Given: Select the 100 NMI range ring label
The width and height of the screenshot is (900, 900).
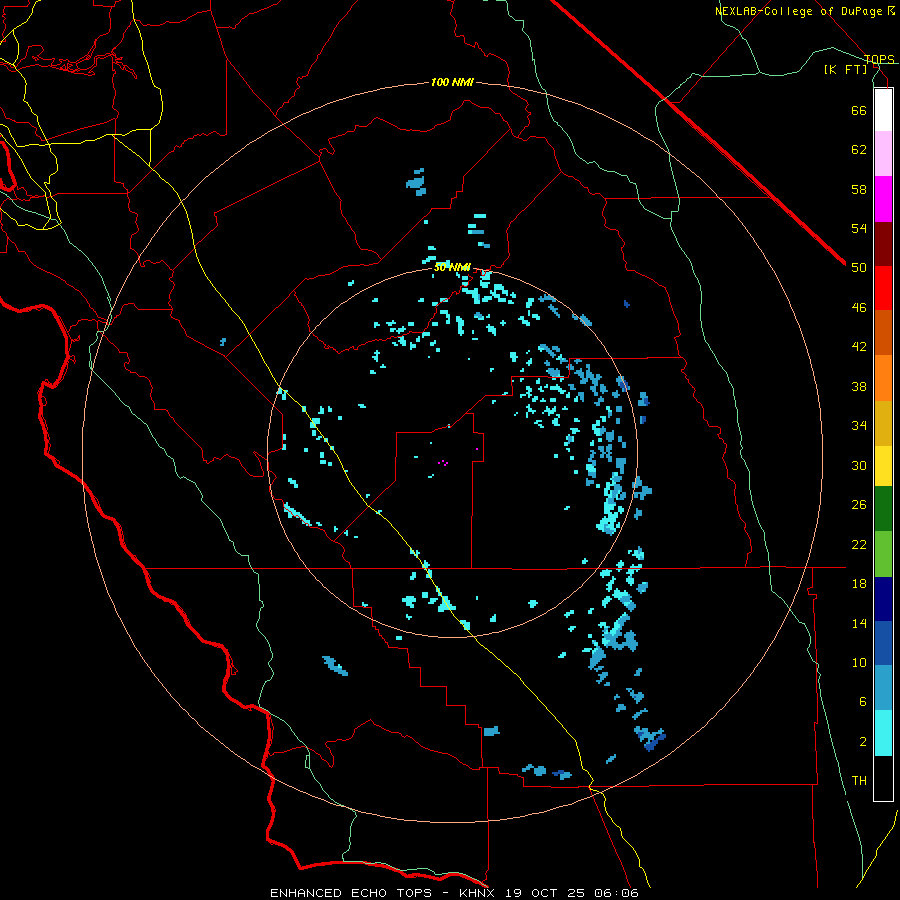Looking at the screenshot, I should click(x=452, y=83).
